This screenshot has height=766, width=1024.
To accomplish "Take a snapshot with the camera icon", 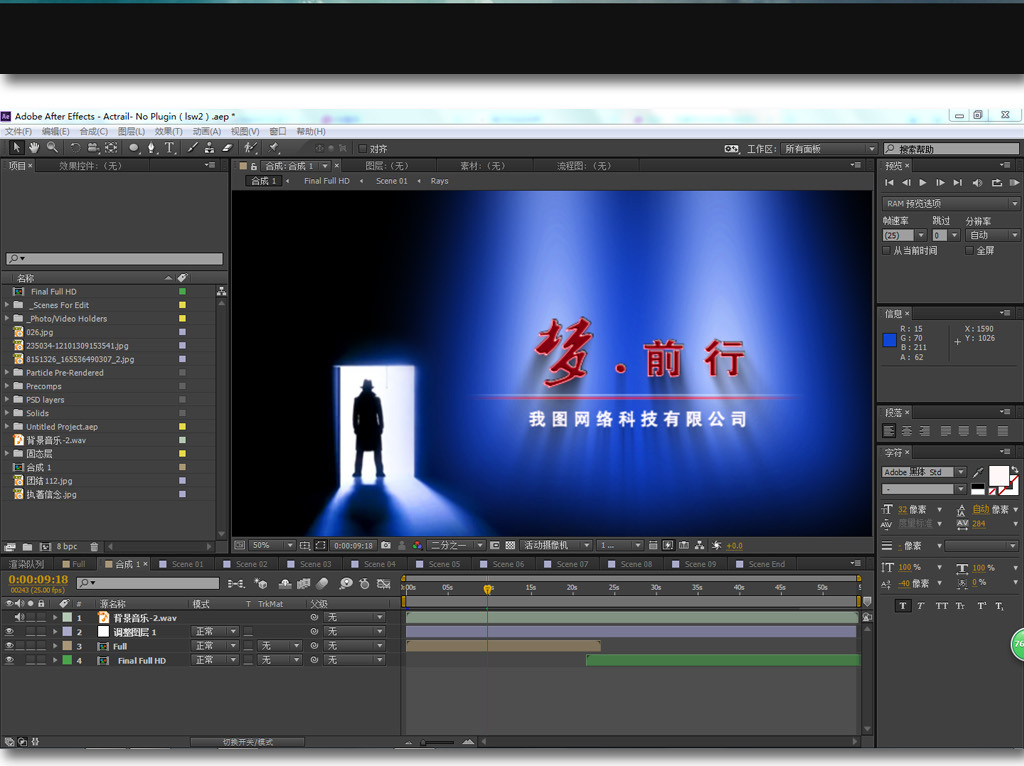I will click(387, 546).
